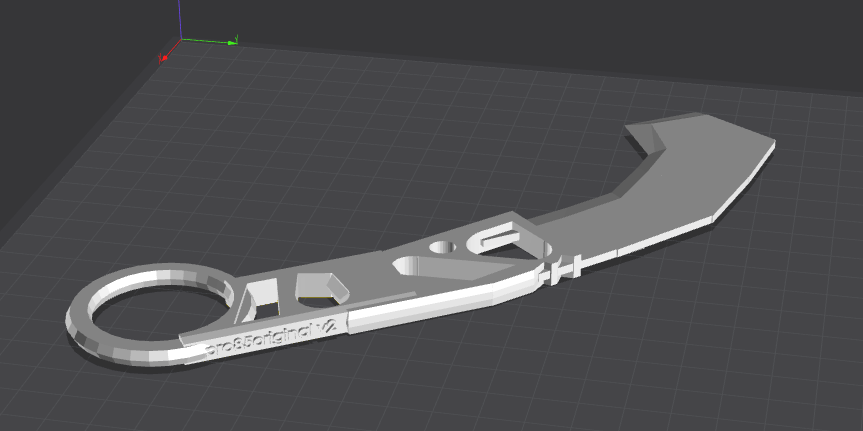Click the green Y axis arrow

[210, 40]
